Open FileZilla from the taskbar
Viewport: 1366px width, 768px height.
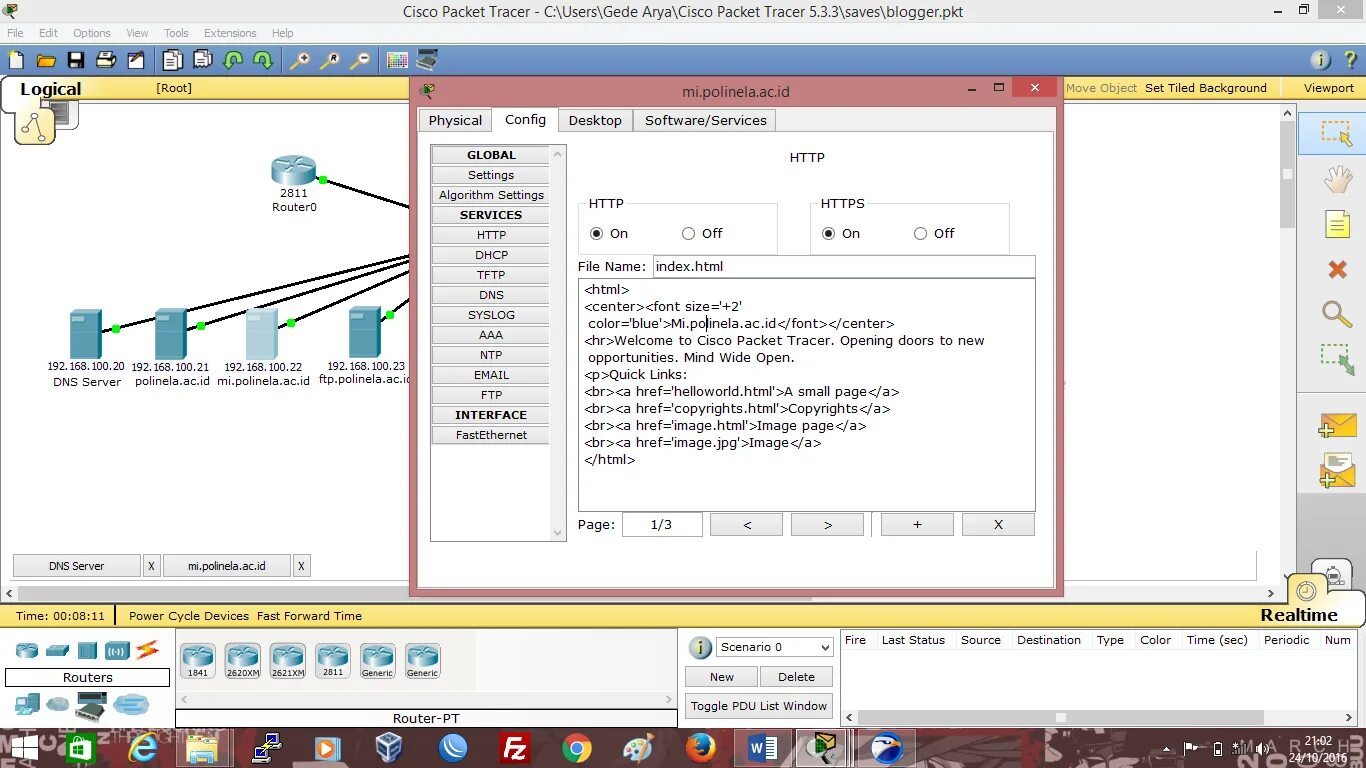(x=515, y=748)
